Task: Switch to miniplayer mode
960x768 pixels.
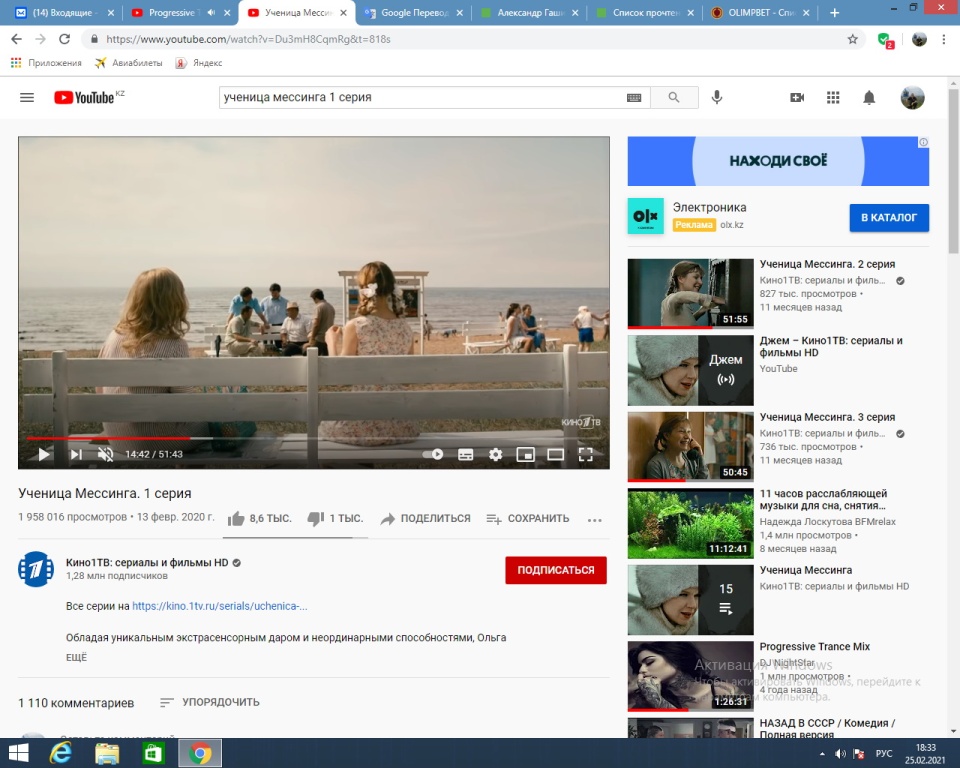Action: click(525, 454)
